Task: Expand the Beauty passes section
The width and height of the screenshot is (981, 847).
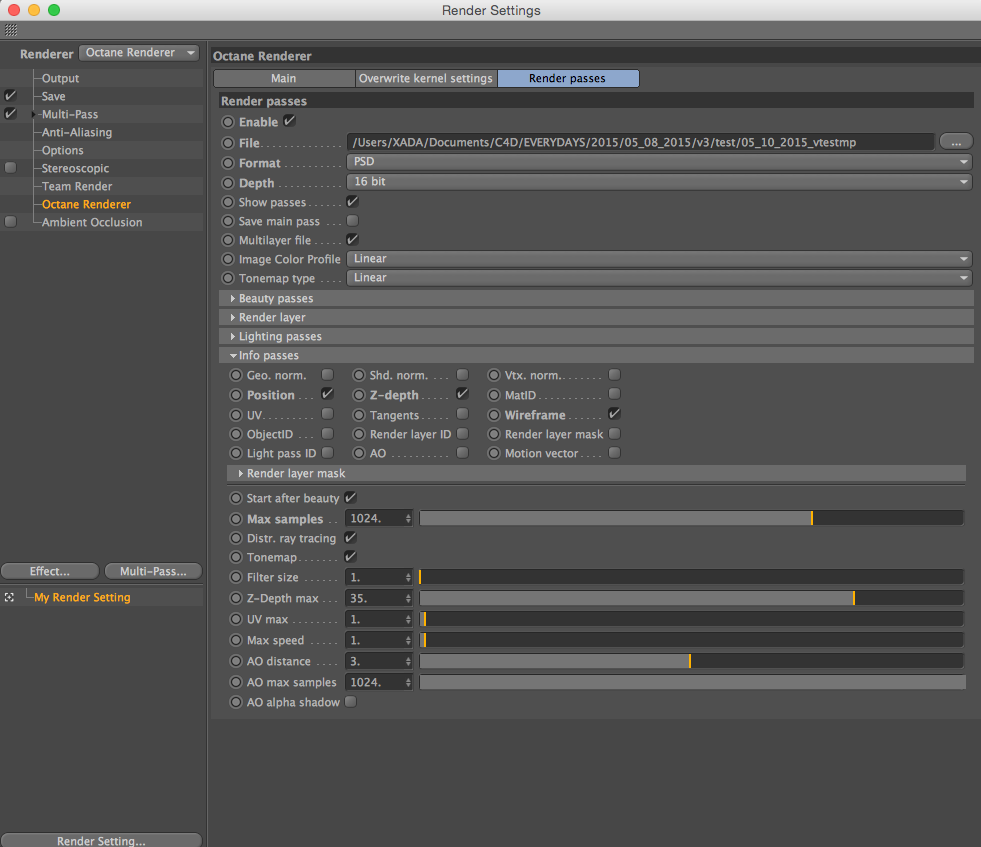Action: click(233, 298)
